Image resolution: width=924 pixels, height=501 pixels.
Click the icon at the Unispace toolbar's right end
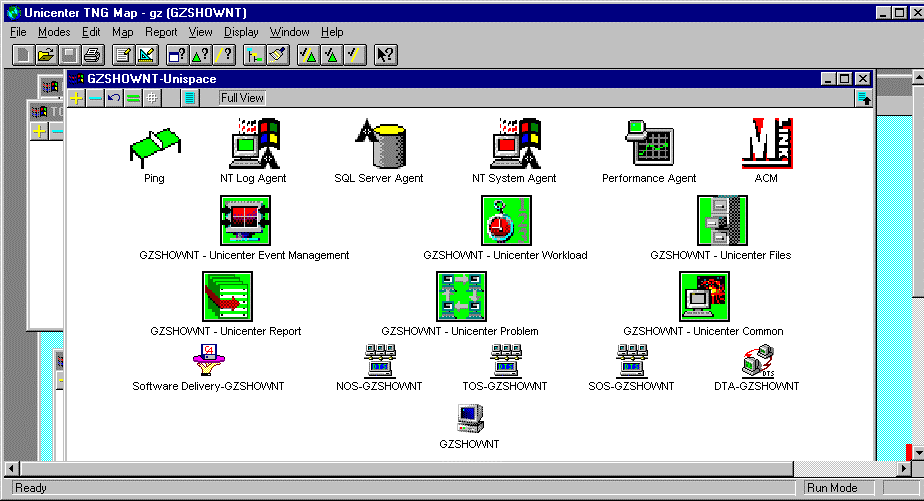tap(864, 98)
